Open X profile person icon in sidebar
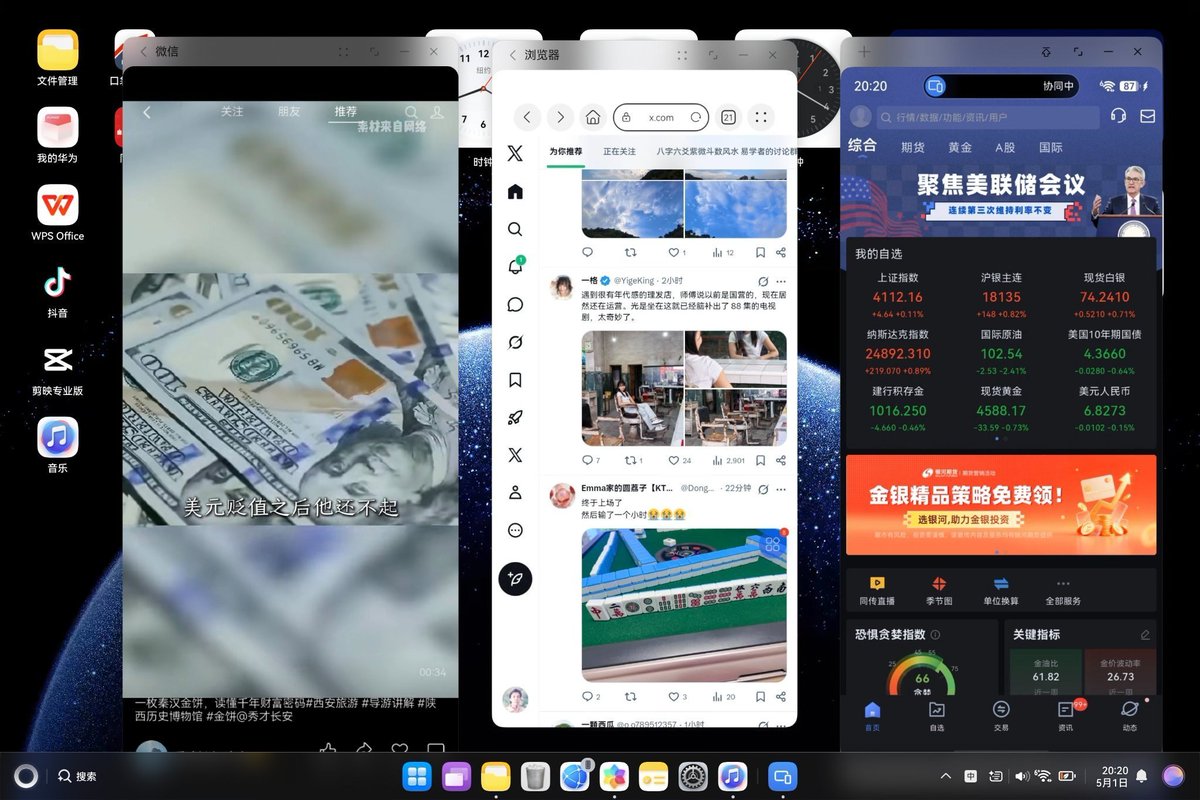Image resolution: width=1200 pixels, height=800 pixels. [x=515, y=493]
